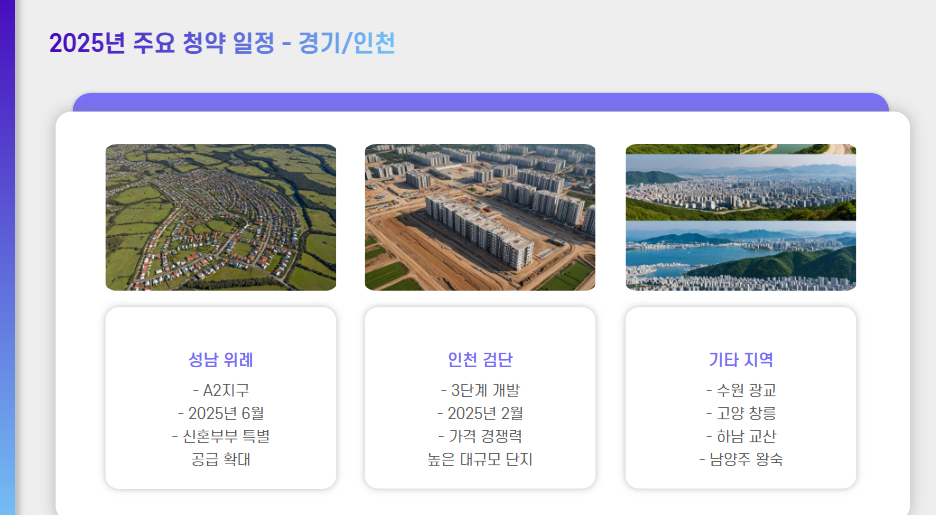Select the line - 고양 창릉
The image size is (936, 515).
coord(741,413)
